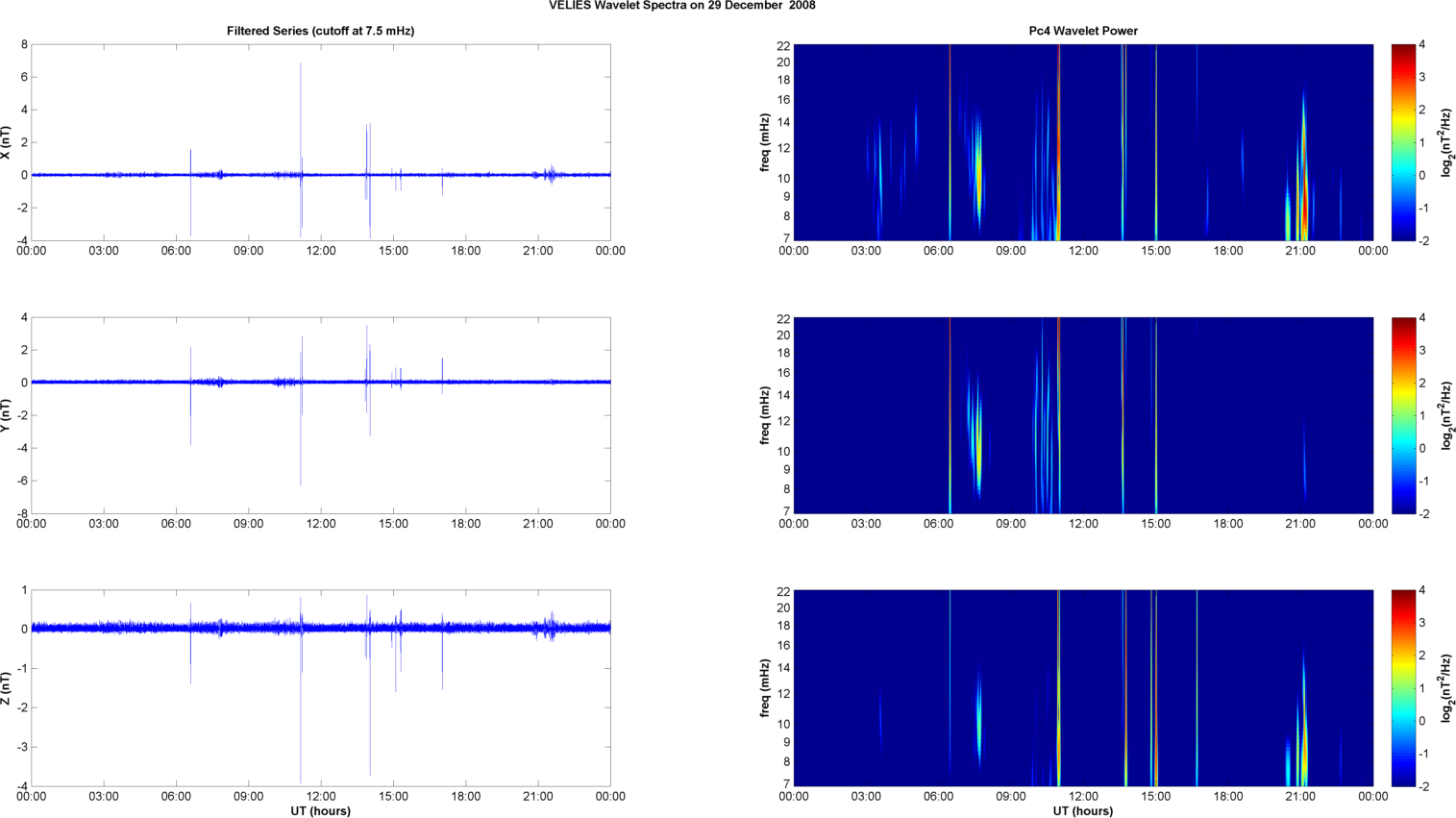
Task: Click the colorbar beside the middle spectrogram
Action: (x=1403, y=415)
